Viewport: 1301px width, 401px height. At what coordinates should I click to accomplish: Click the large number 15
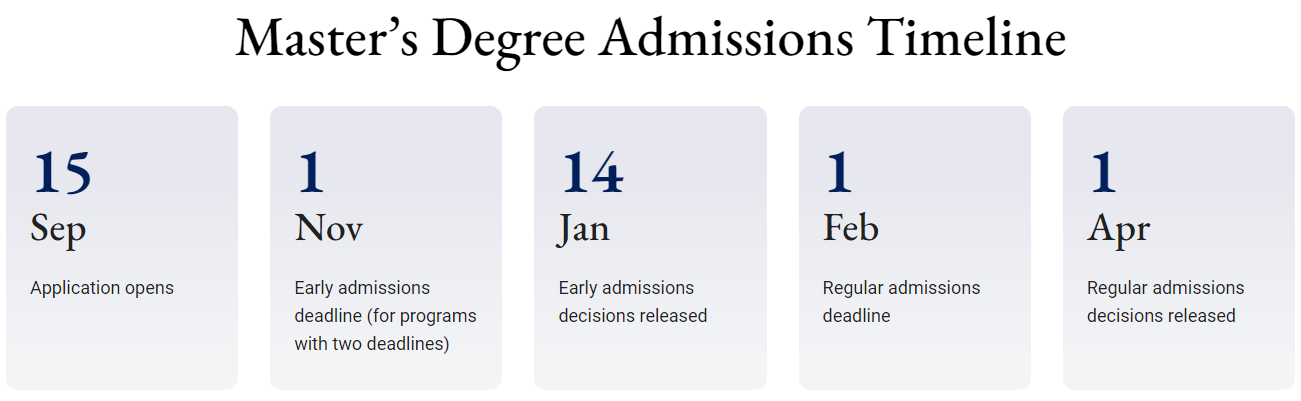pos(62,172)
